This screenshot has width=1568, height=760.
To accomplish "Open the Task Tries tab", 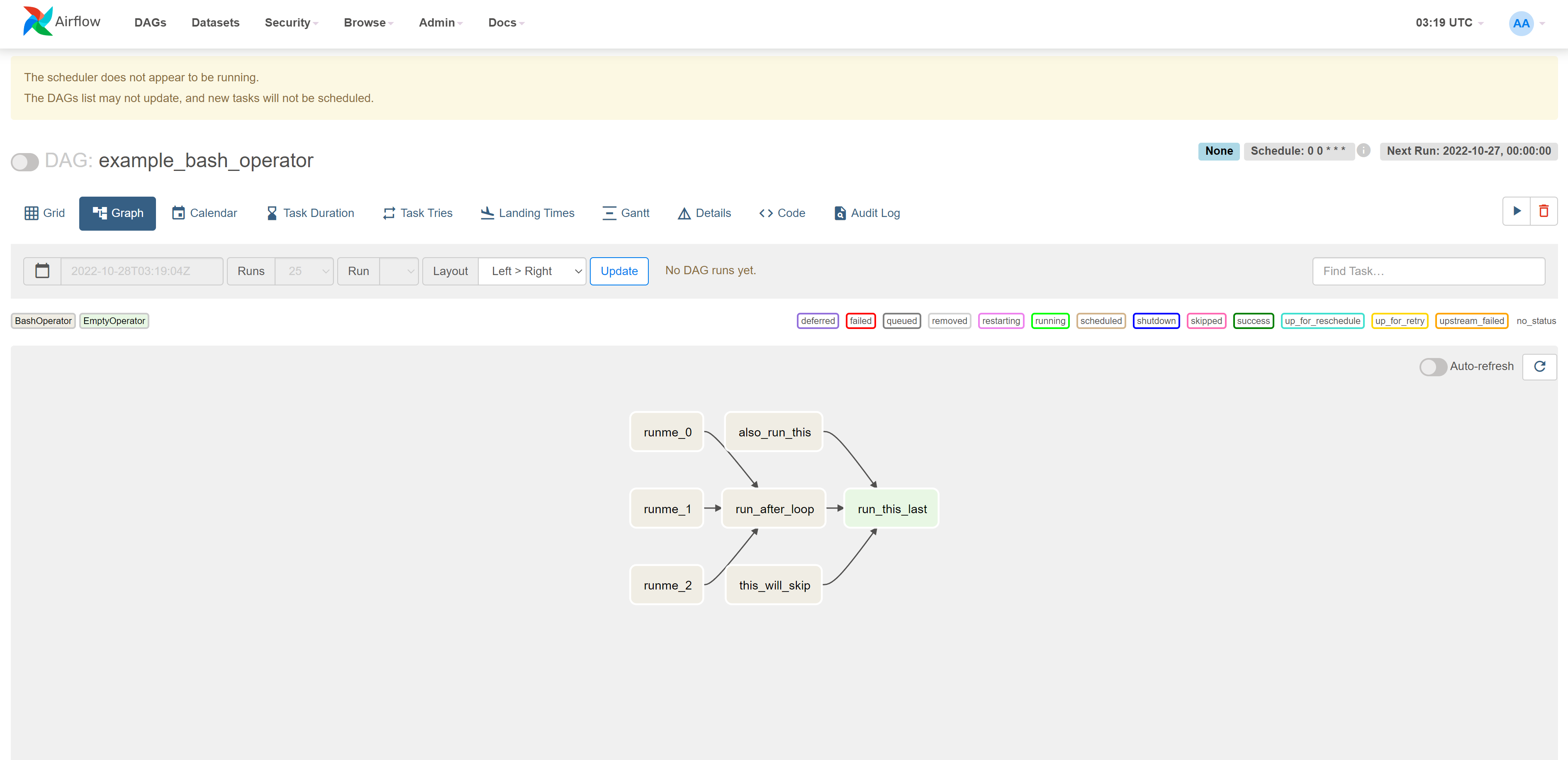I will tap(418, 213).
